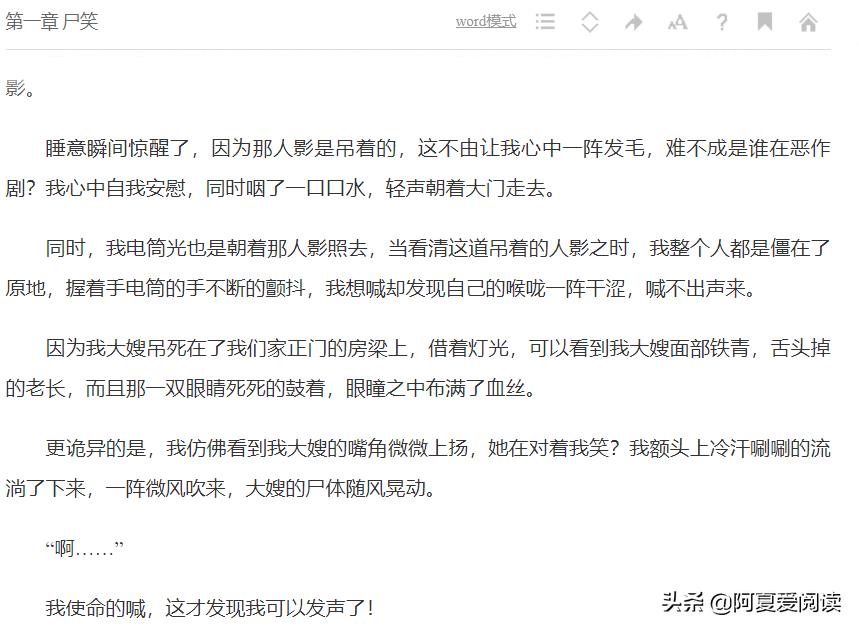Screen dimensions: 859x631
Task: Toggle fullscreen with the up-down chevron icon
Action: point(589,22)
